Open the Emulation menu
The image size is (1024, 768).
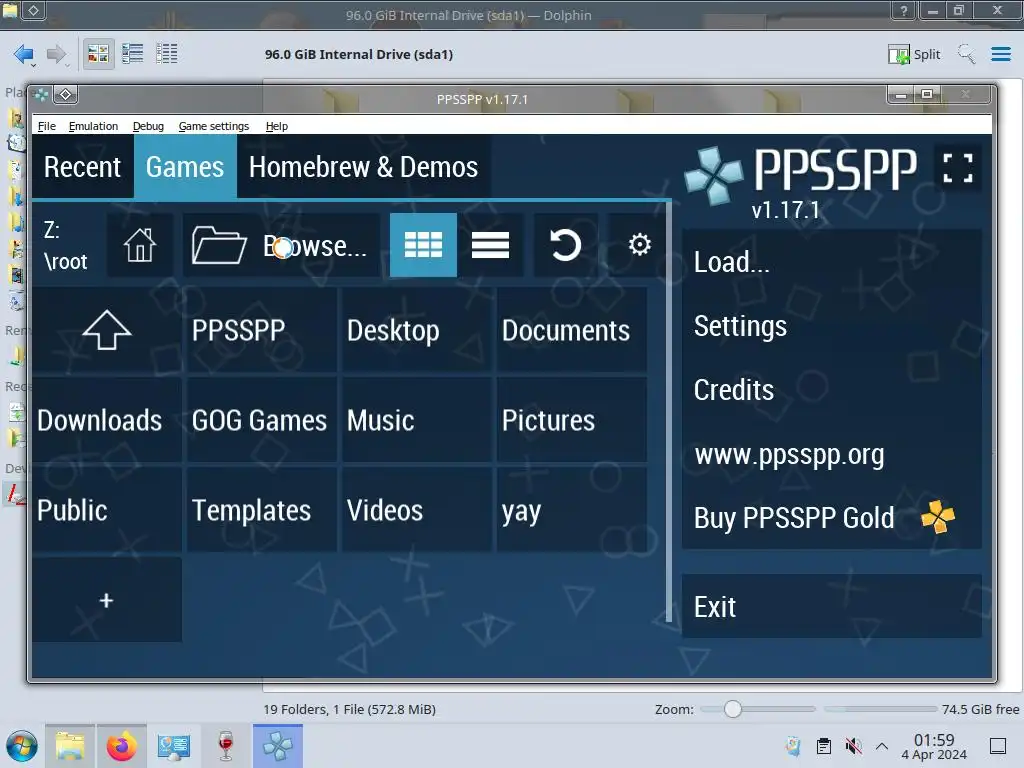point(93,126)
